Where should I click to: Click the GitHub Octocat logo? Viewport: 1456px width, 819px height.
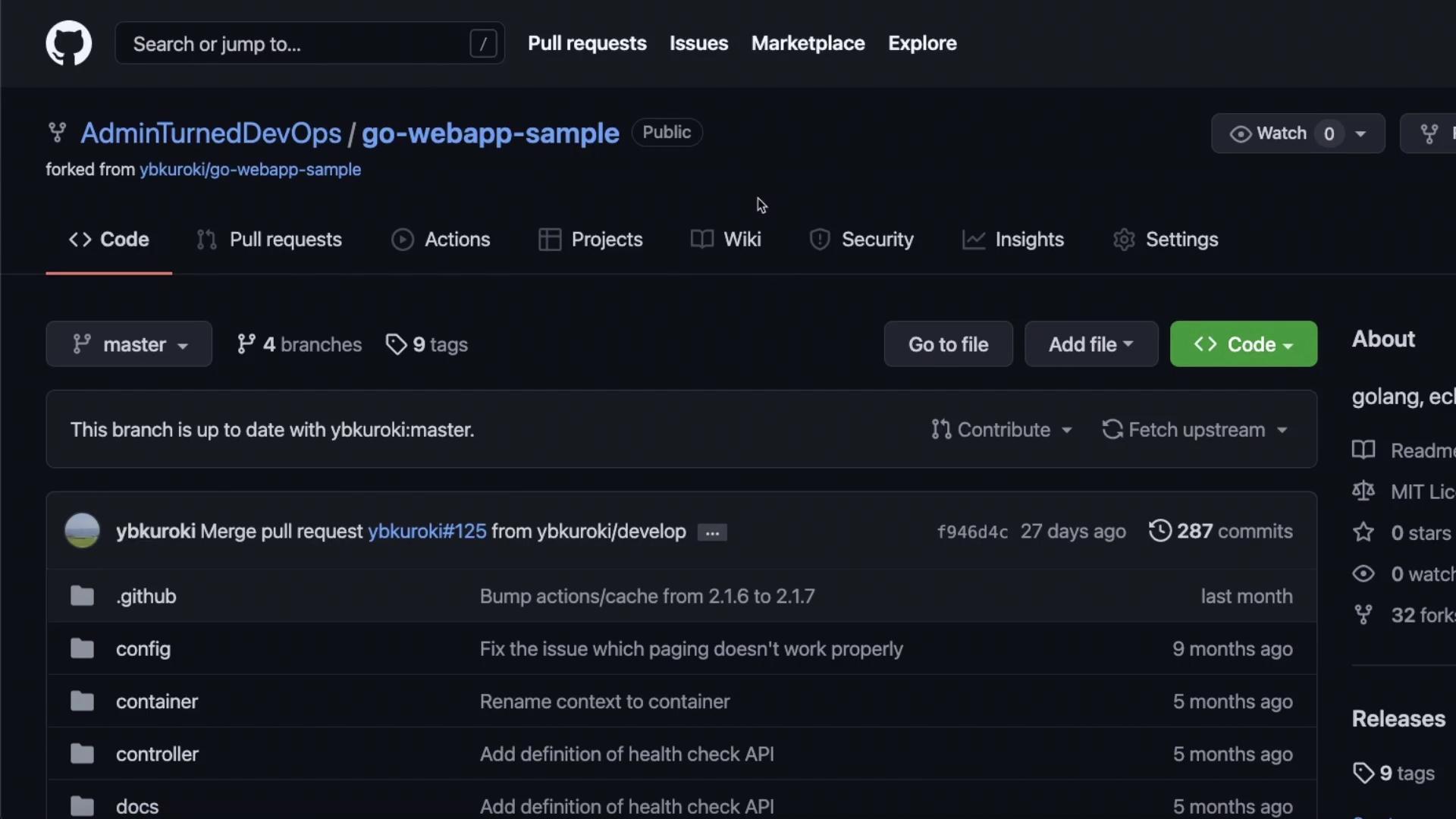pos(68,43)
